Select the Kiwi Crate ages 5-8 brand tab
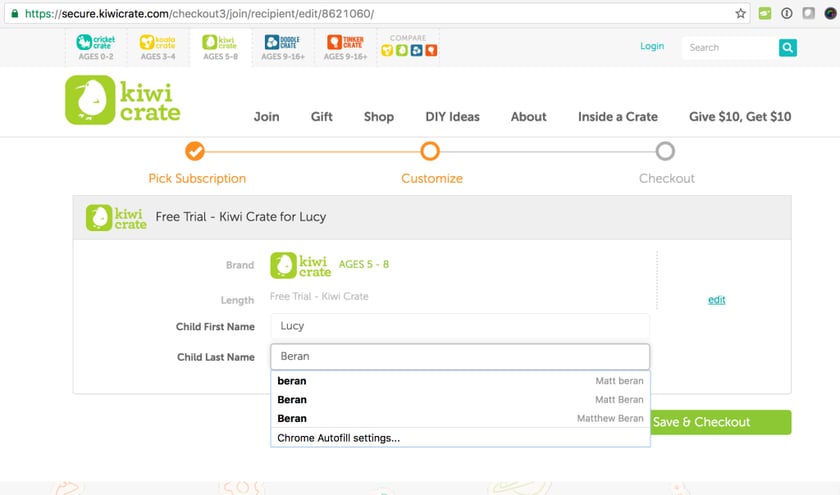The height and width of the screenshot is (495, 840). click(220, 48)
